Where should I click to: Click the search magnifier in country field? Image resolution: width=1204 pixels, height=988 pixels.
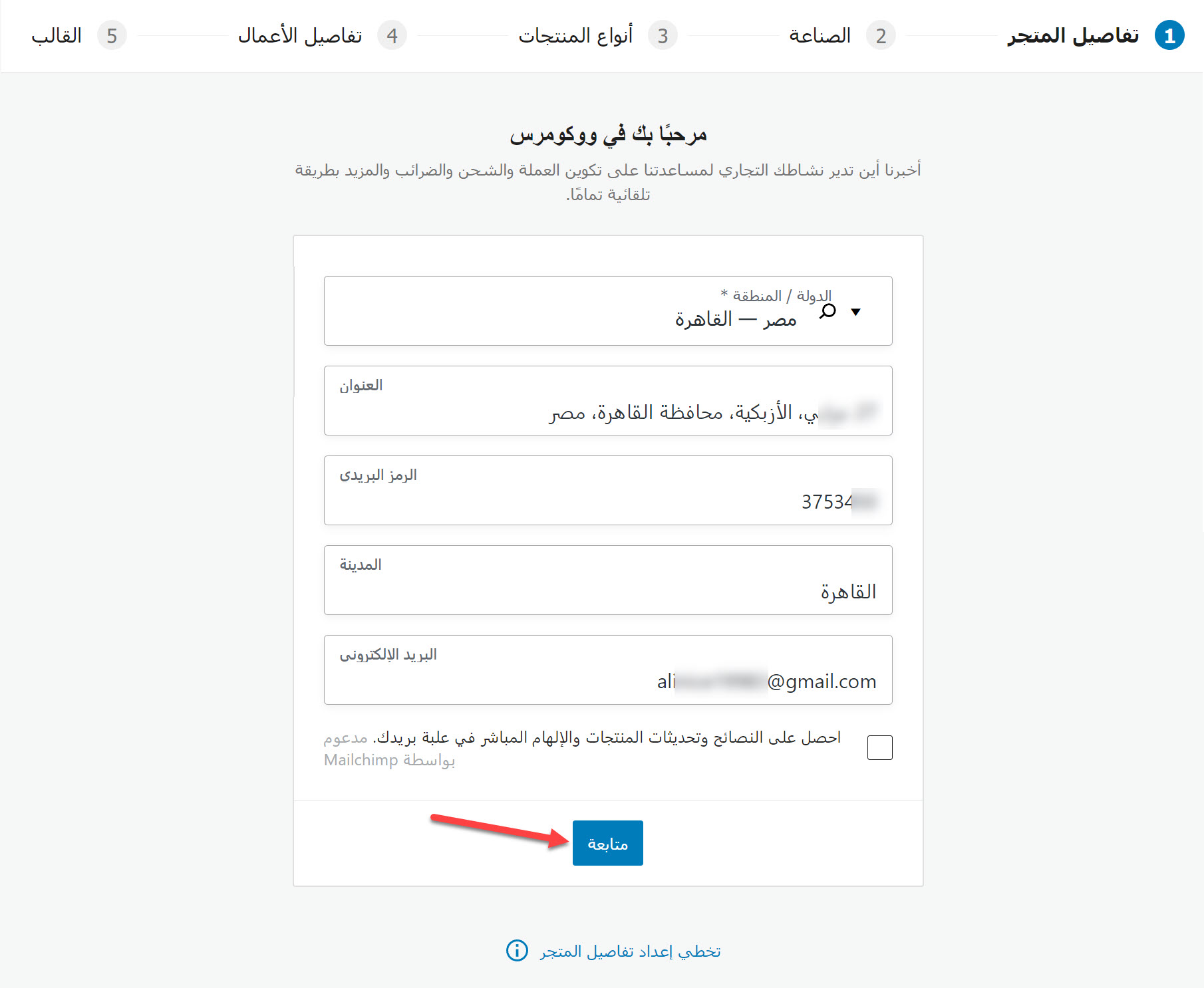click(x=828, y=311)
